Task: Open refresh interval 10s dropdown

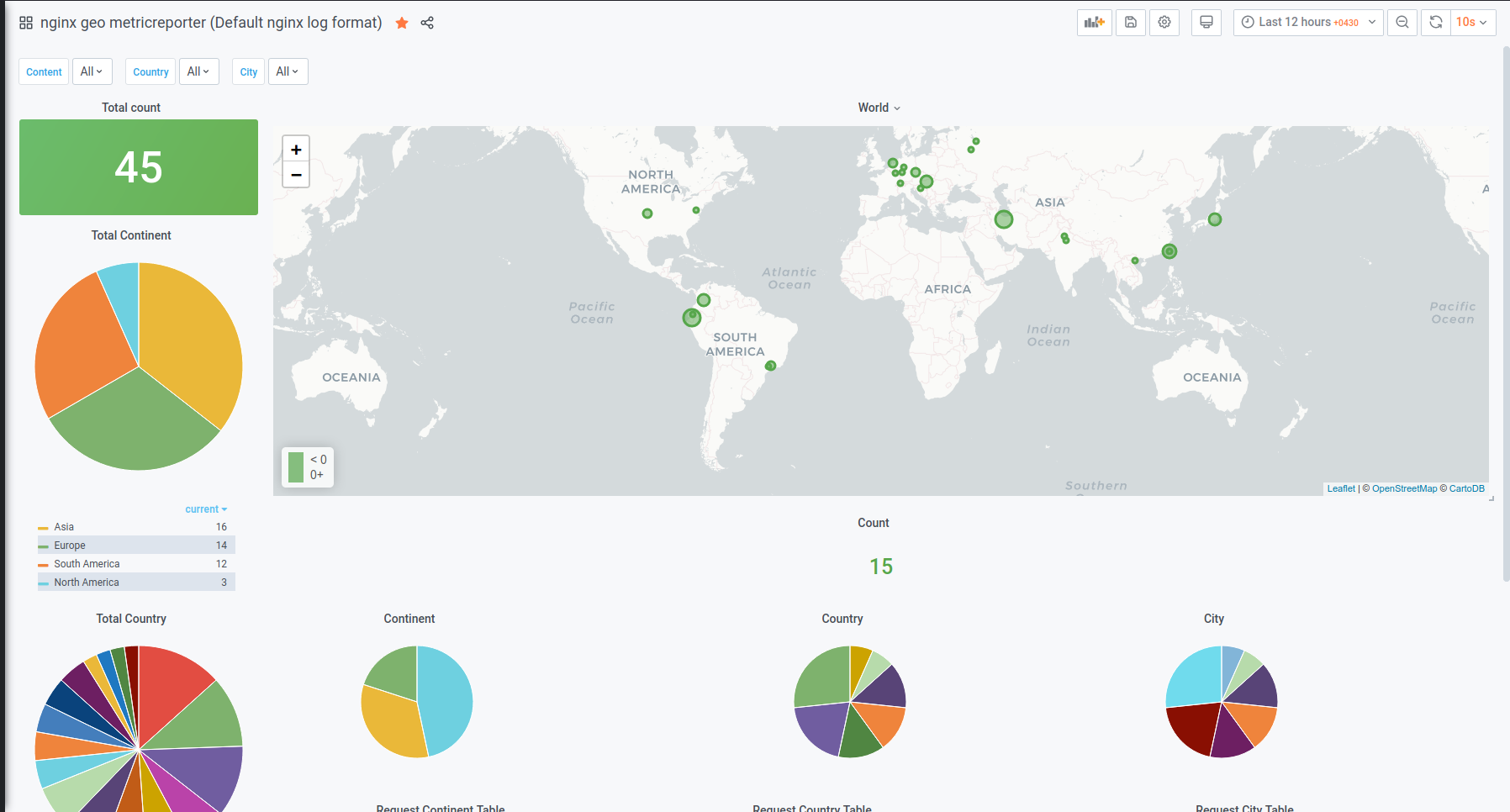Action: pos(1471,22)
